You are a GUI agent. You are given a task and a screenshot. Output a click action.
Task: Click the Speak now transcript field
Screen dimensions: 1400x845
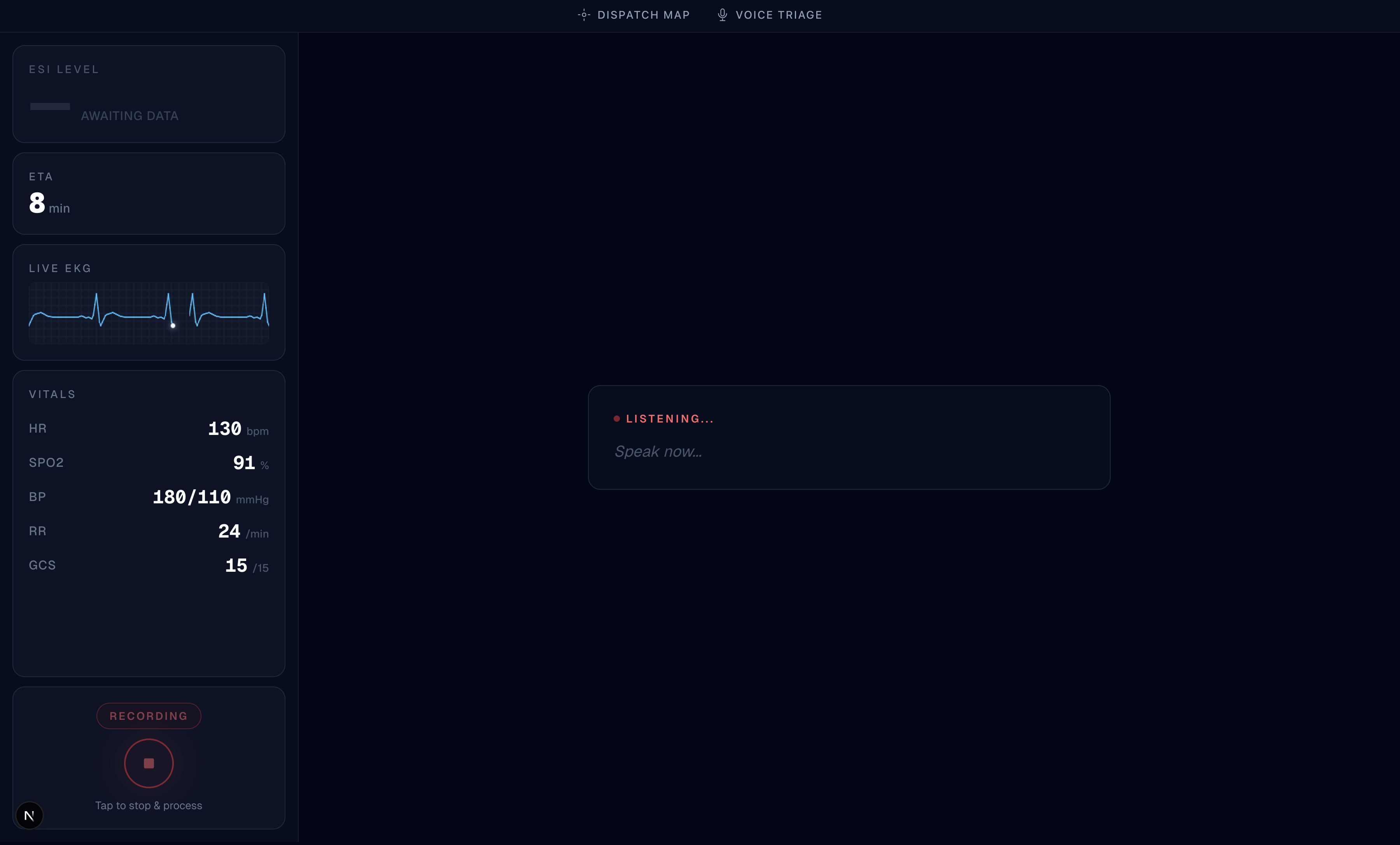(658, 452)
